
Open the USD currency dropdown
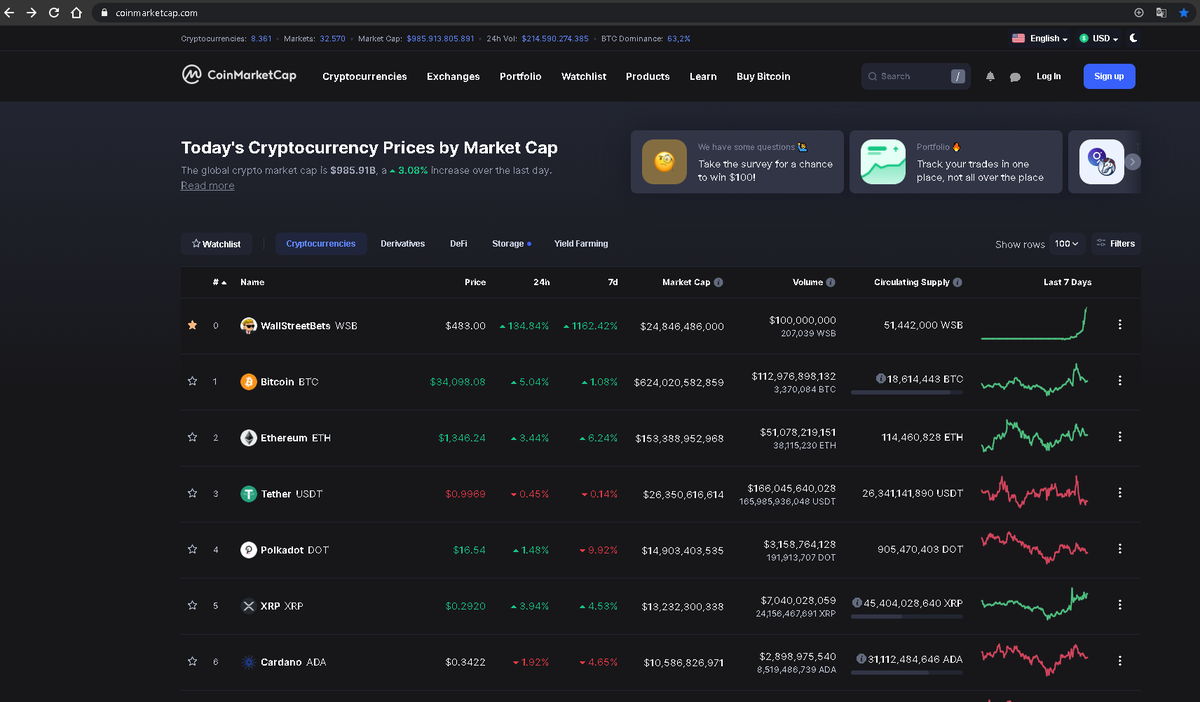click(x=1099, y=38)
